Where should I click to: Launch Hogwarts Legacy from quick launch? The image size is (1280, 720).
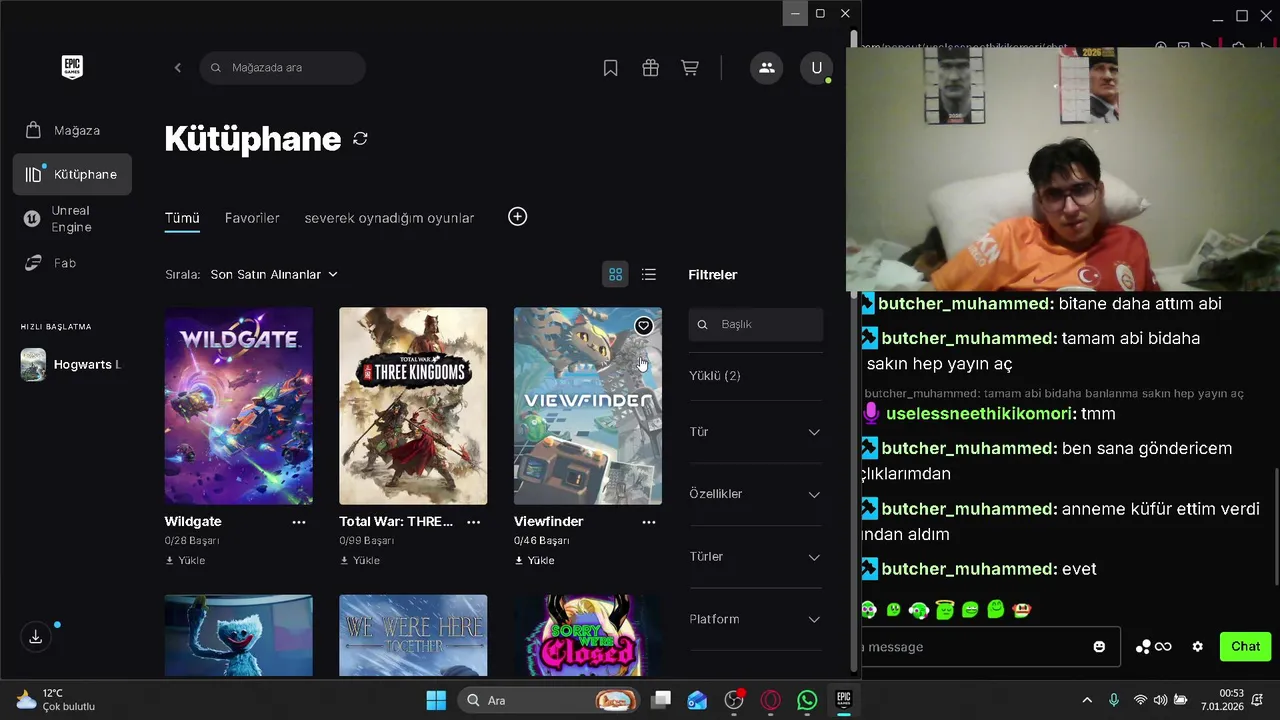72,365
